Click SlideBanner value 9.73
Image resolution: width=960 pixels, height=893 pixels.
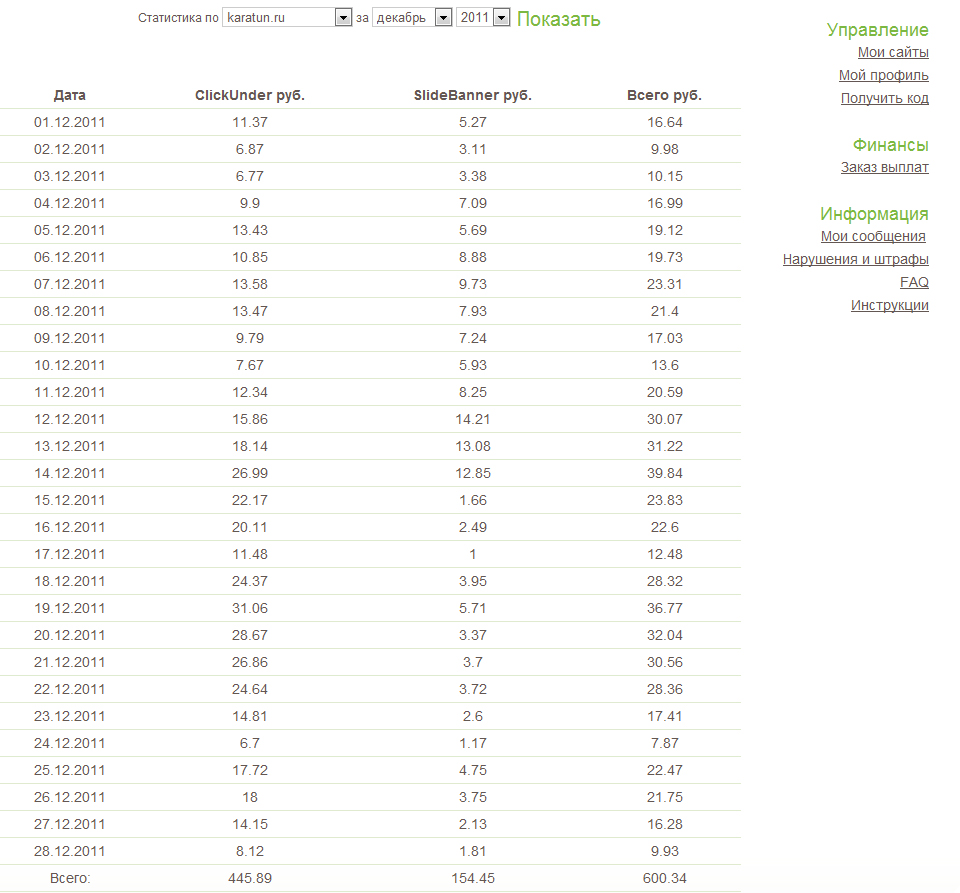473,284
